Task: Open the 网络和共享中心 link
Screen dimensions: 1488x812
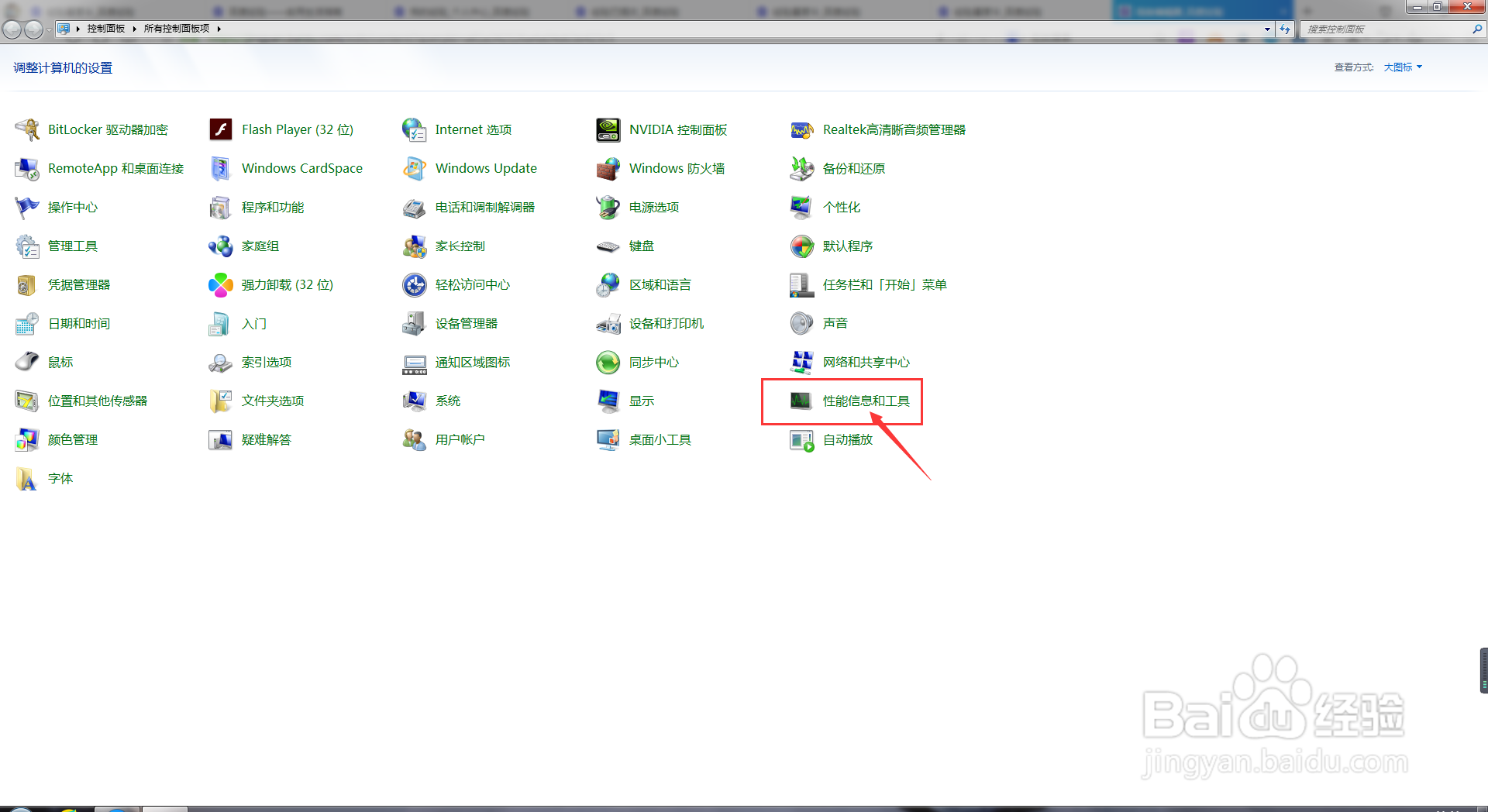Action: (866, 362)
